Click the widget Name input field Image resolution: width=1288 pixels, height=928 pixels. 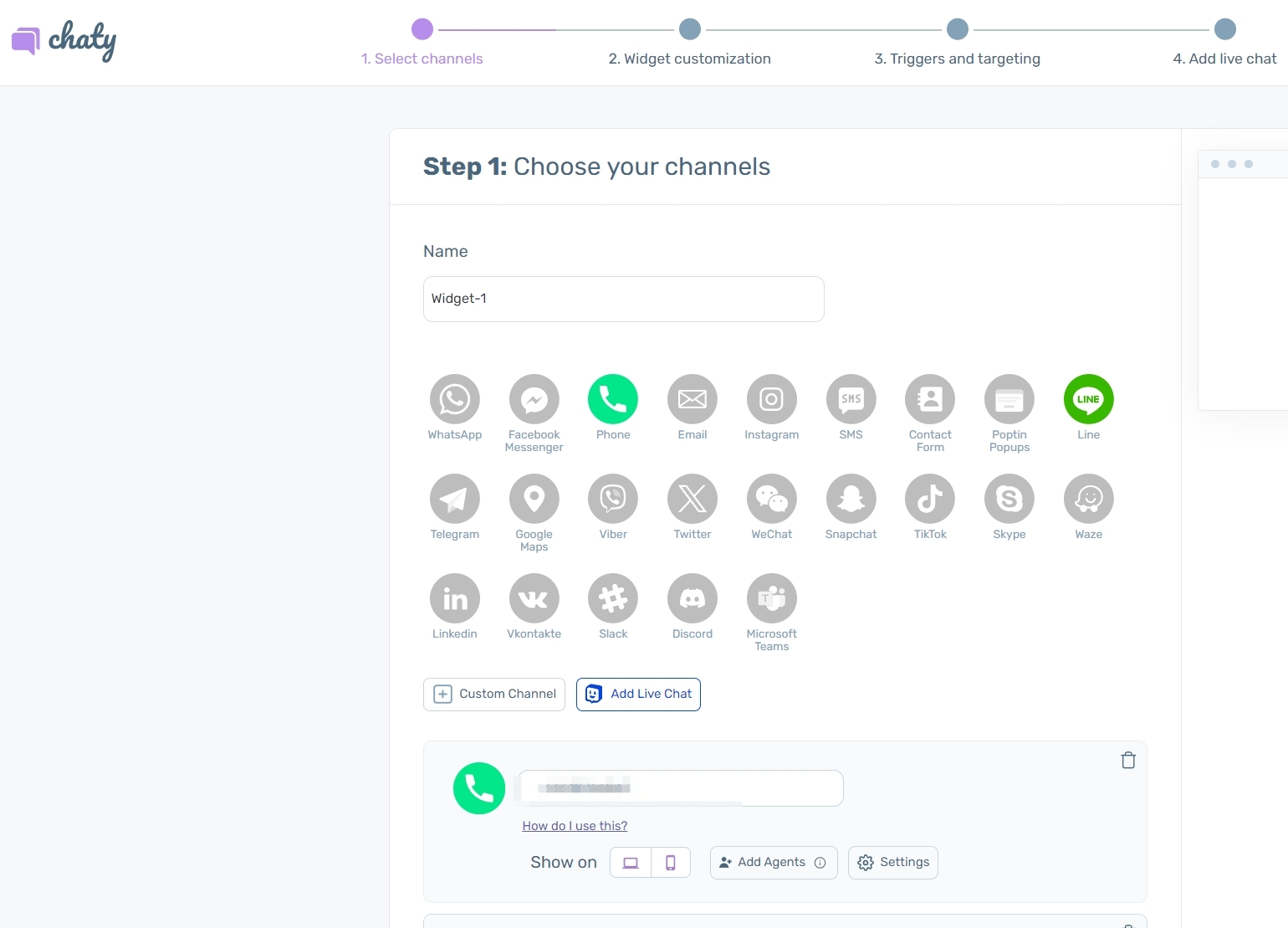tap(623, 299)
